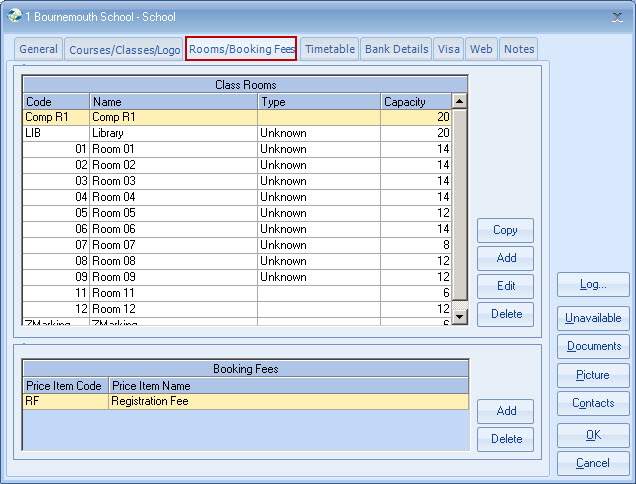Go to the Bank Details tab
Screen dimensions: 636x484
pos(396,49)
